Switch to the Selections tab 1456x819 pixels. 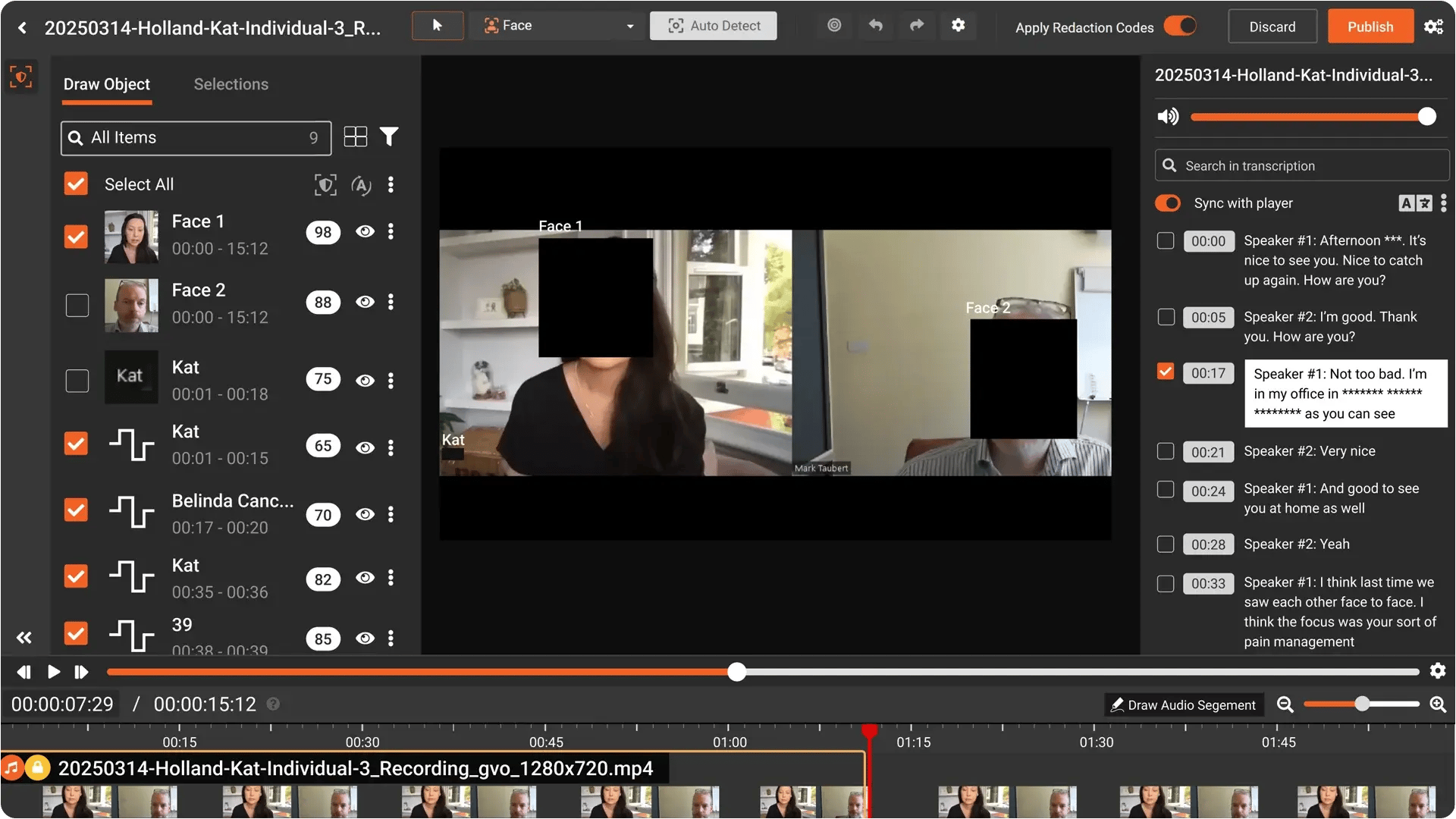[x=231, y=84]
